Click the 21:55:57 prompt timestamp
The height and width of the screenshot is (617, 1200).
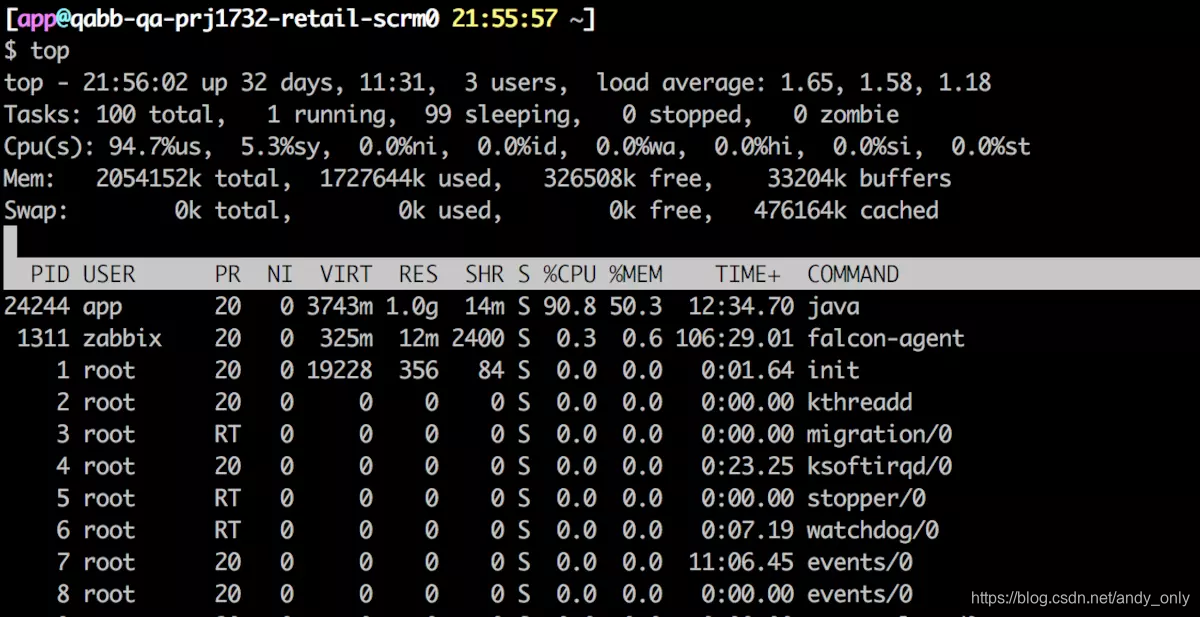click(x=504, y=18)
